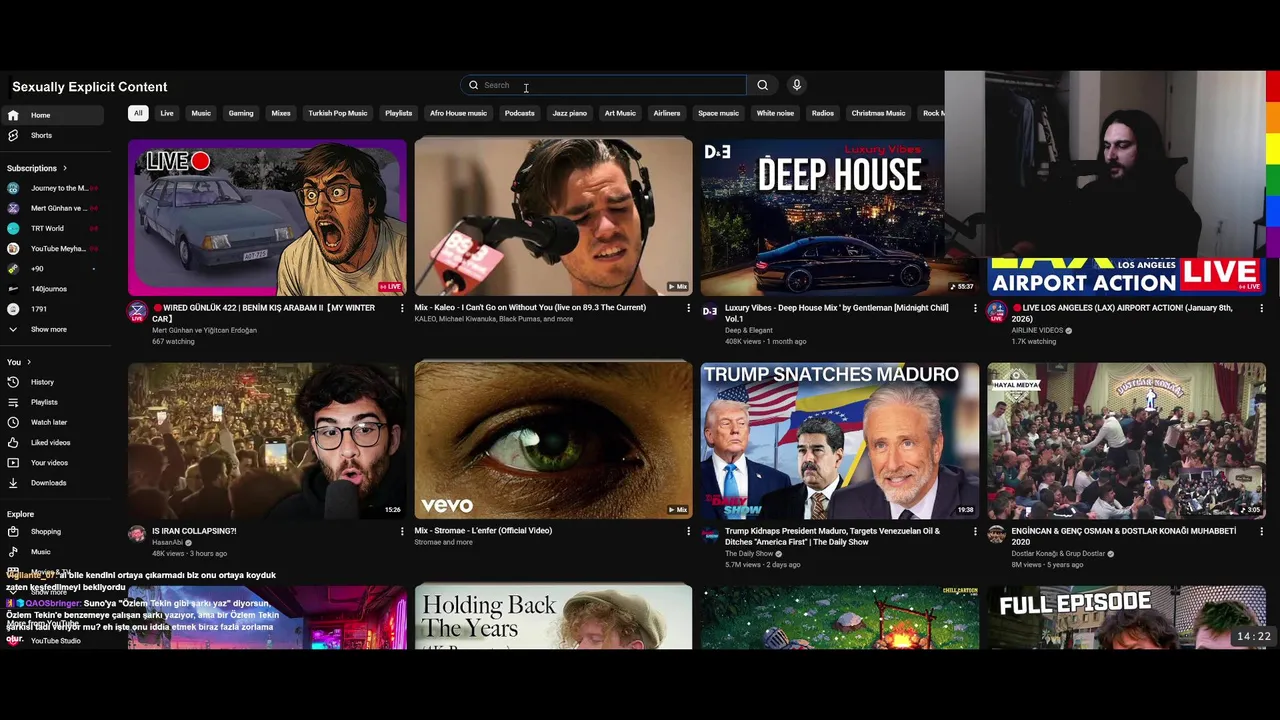Open The Daily Show channel avatar
Viewport: 1280px width, 720px height.
click(710, 534)
